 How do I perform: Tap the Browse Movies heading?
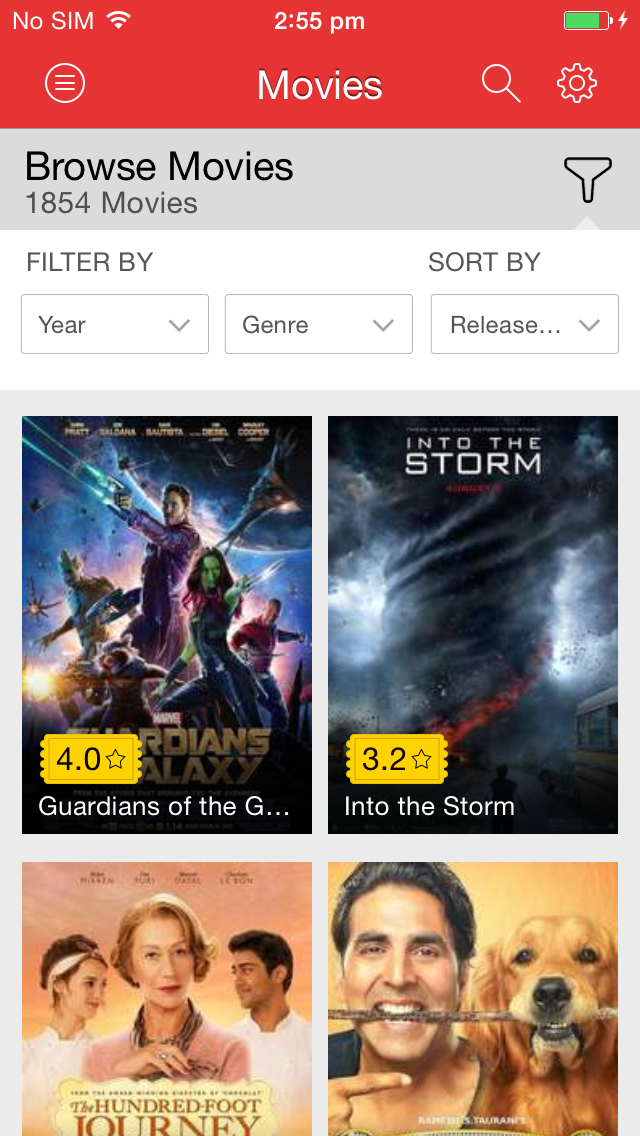click(x=158, y=166)
